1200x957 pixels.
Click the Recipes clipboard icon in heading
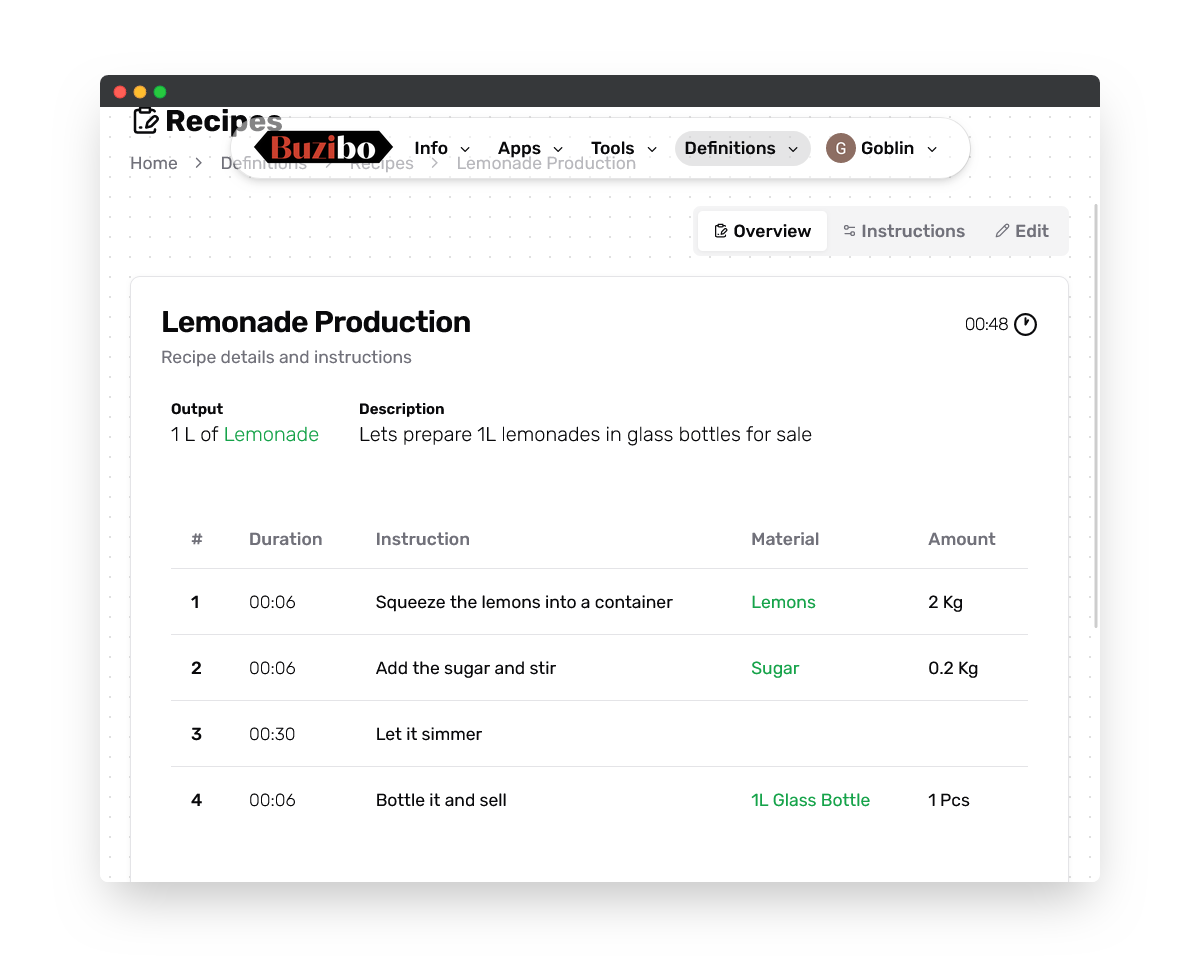pos(145,121)
